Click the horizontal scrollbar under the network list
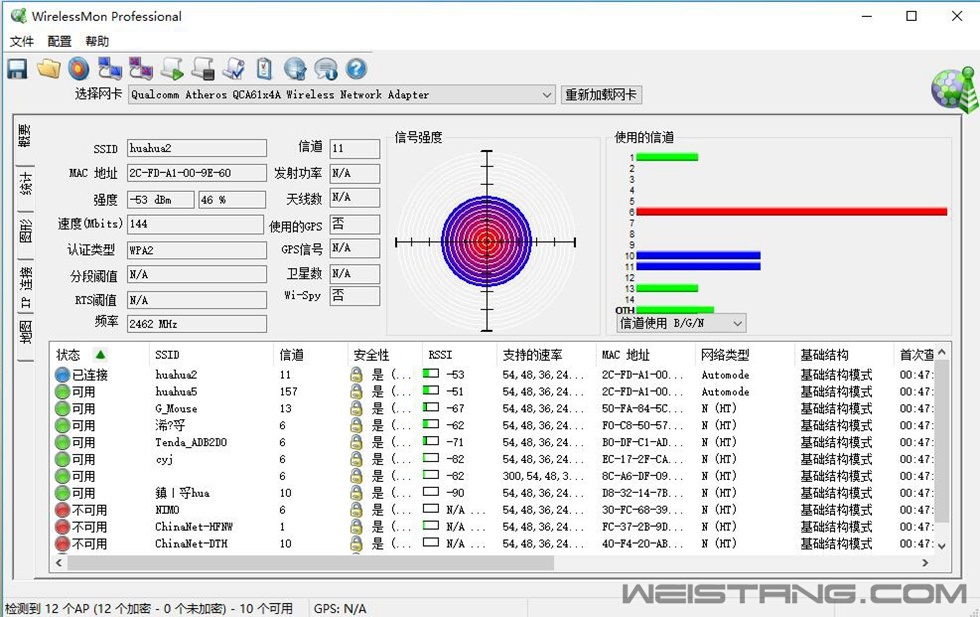The width and height of the screenshot is (980, 617). 300,563
